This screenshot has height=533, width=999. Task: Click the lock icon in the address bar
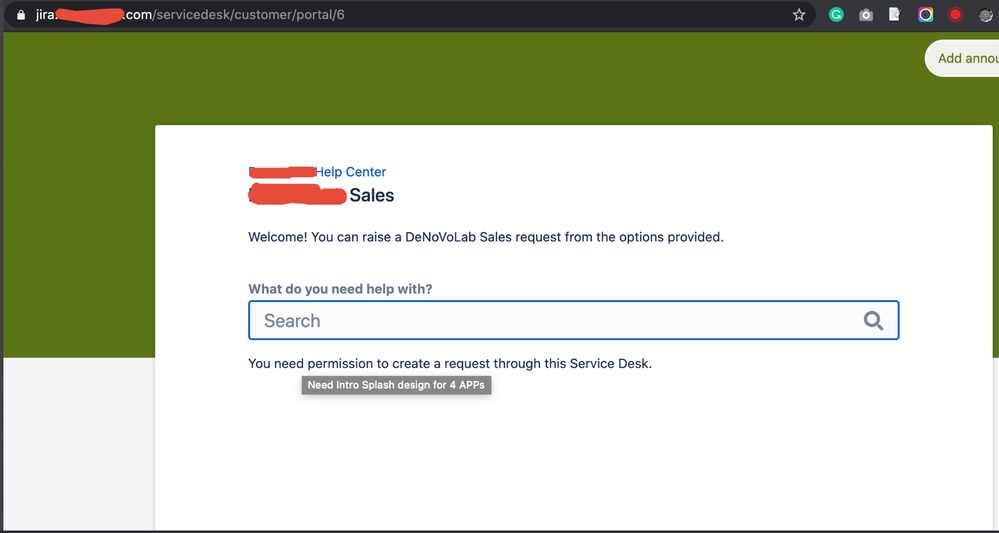21,15
